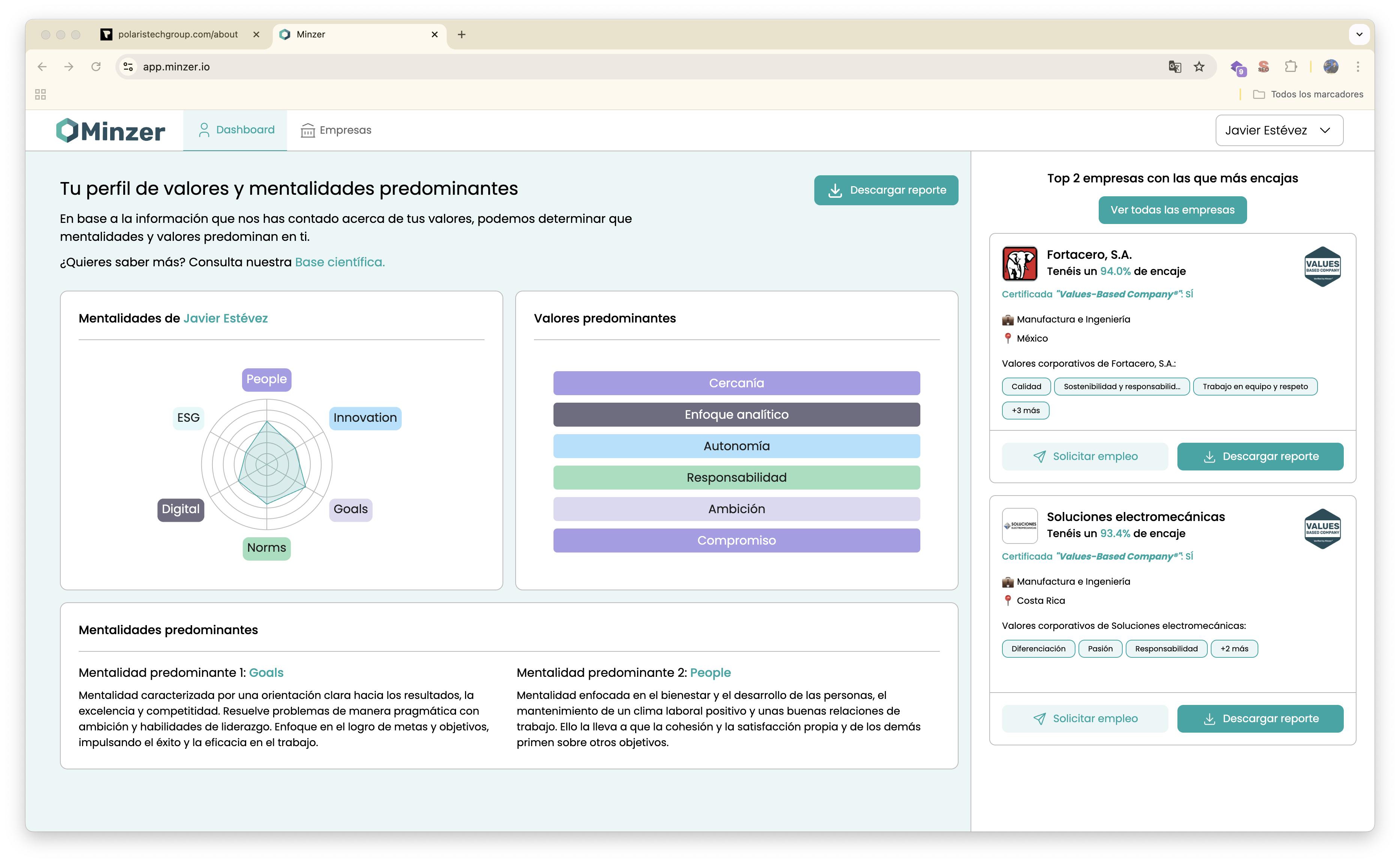
Task: Click the People label on radar chart
Action: [267, 379]
